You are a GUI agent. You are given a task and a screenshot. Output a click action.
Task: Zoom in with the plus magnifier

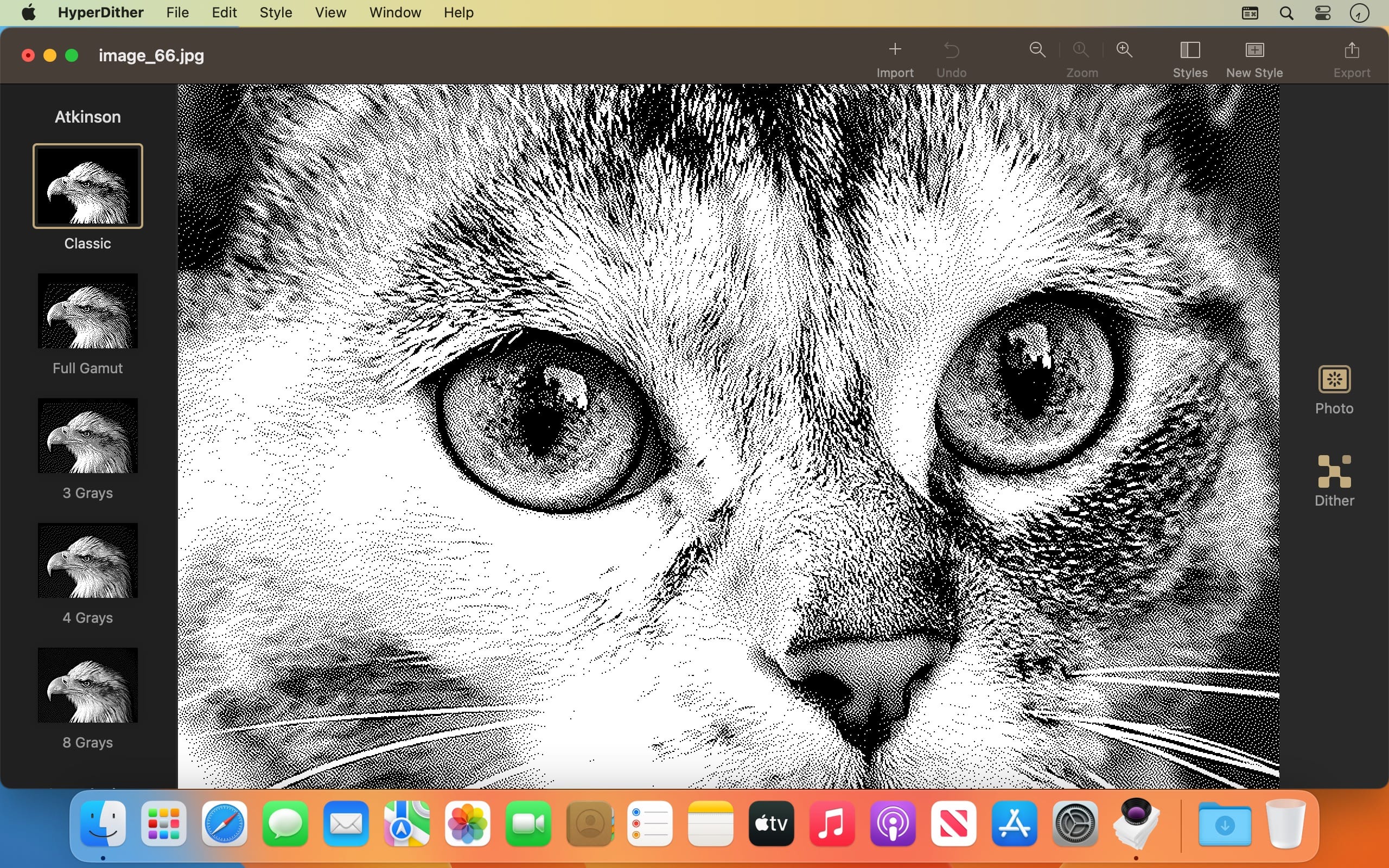point(1124,49)
